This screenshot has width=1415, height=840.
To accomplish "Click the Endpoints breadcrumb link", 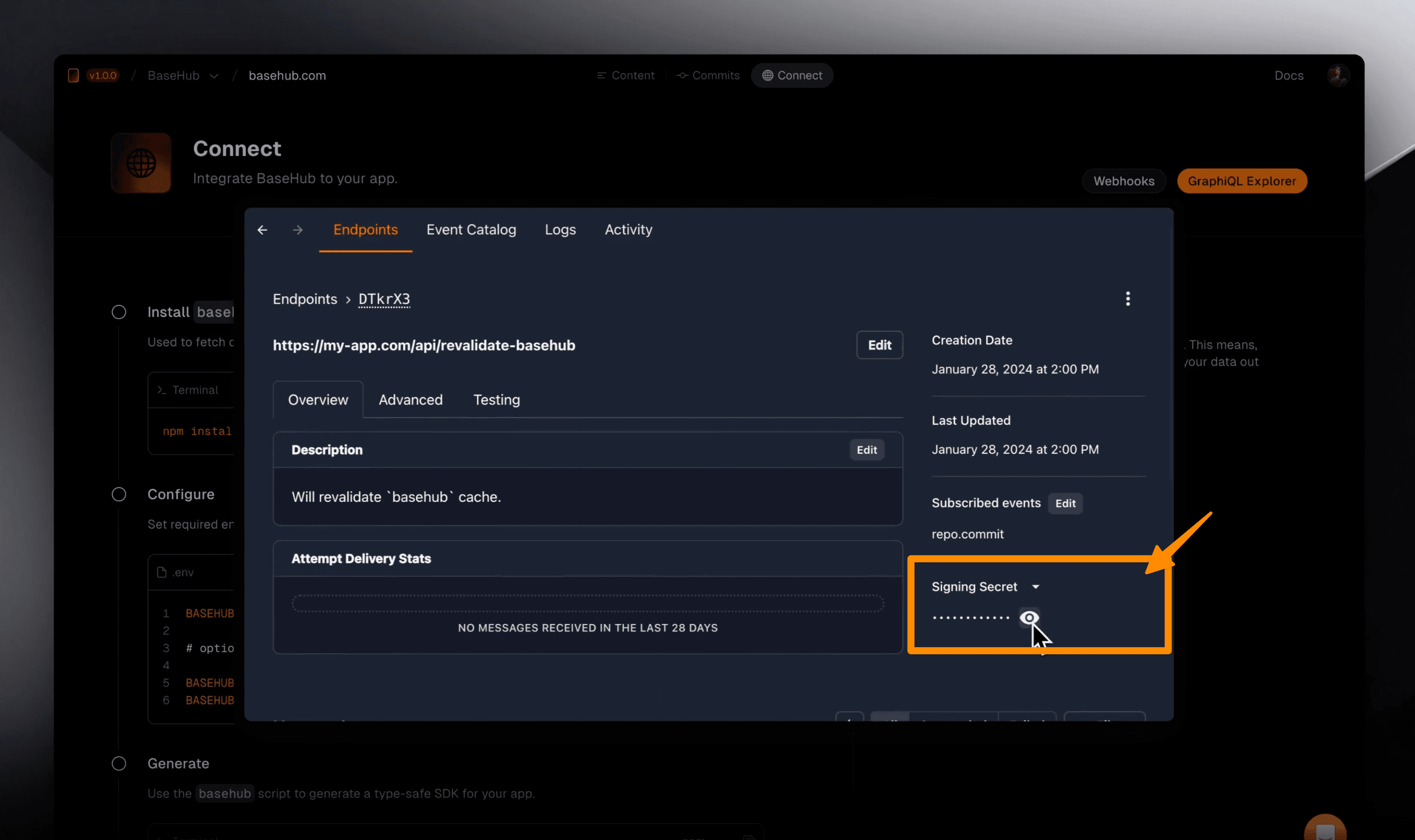I will (305, 299).
